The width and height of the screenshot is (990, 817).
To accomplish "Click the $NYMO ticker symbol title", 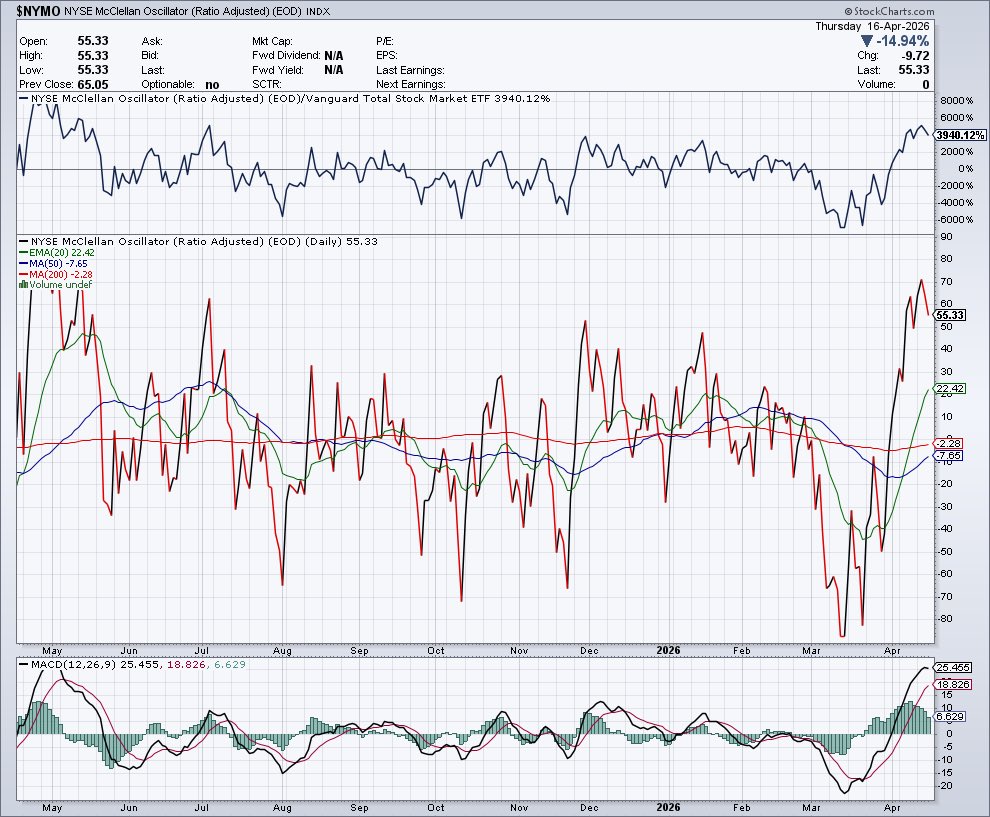I will pos(38,11).
